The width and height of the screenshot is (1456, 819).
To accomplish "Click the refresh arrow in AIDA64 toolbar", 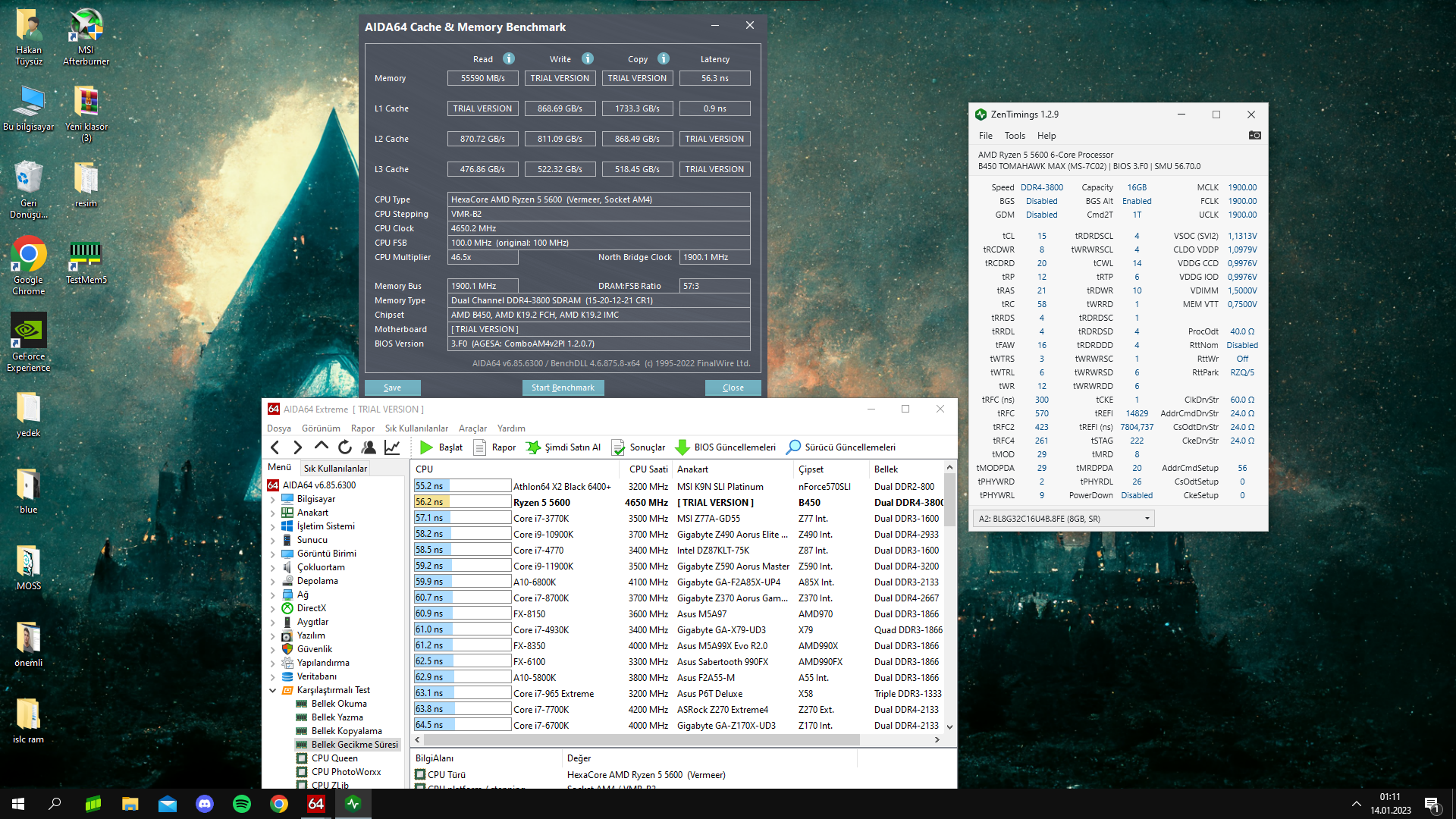I will pos(345,447).
